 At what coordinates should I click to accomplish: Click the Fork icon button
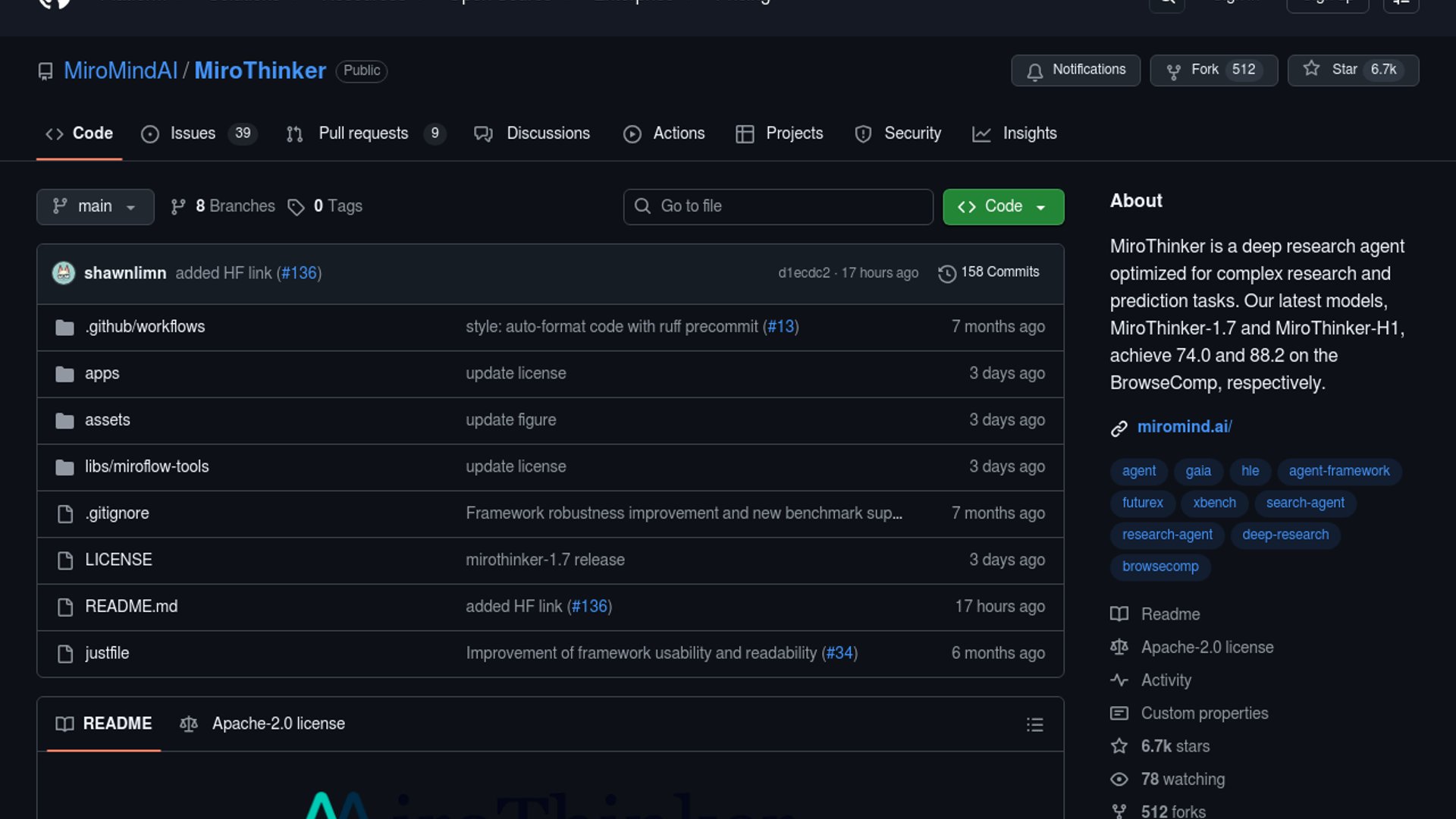pyautogui.click(x=1173, y=71)
